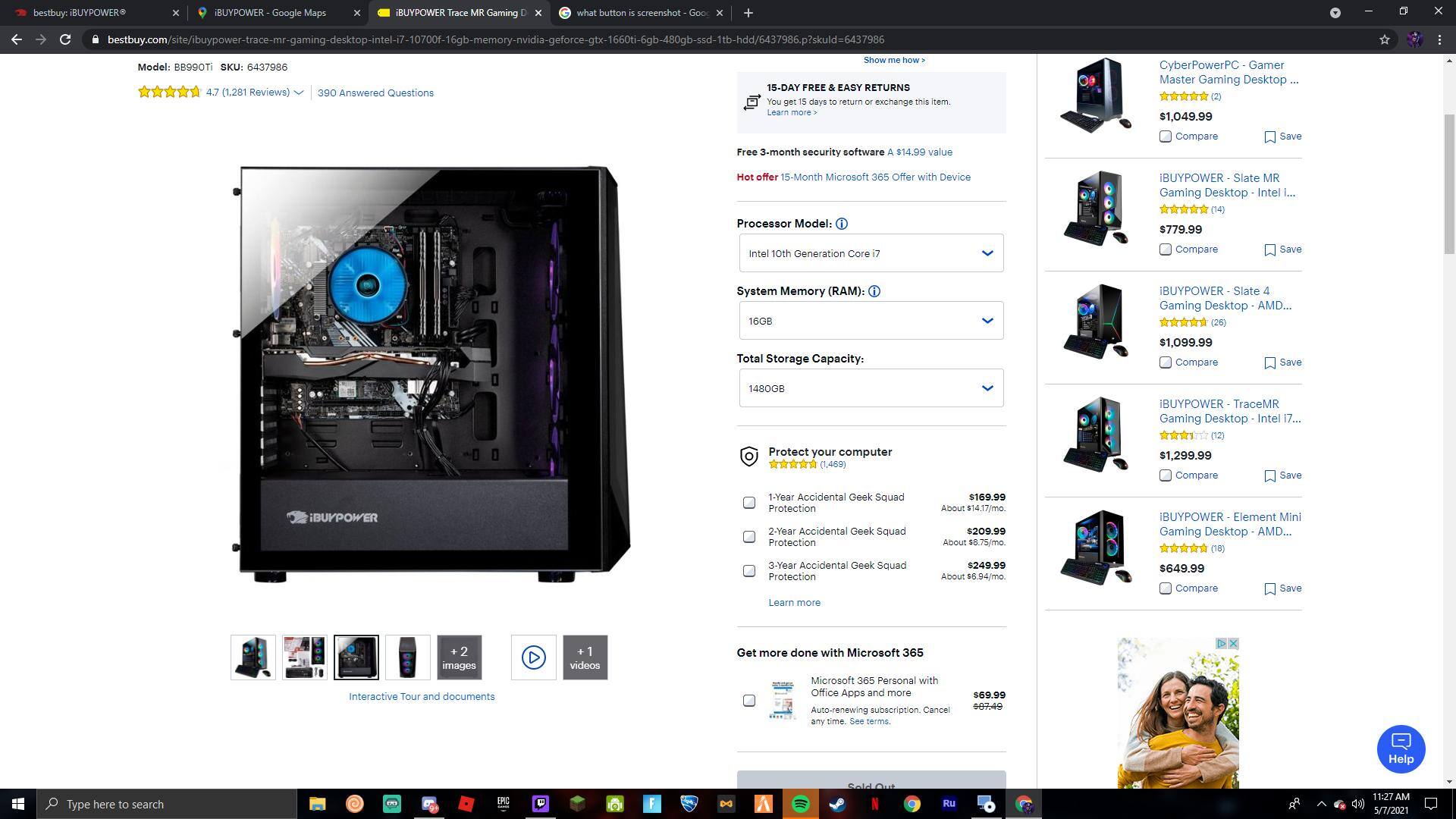Open the Processor Model dropdown
The height and width of the screenshot is (819, 1456).
(x=871, y=253)
